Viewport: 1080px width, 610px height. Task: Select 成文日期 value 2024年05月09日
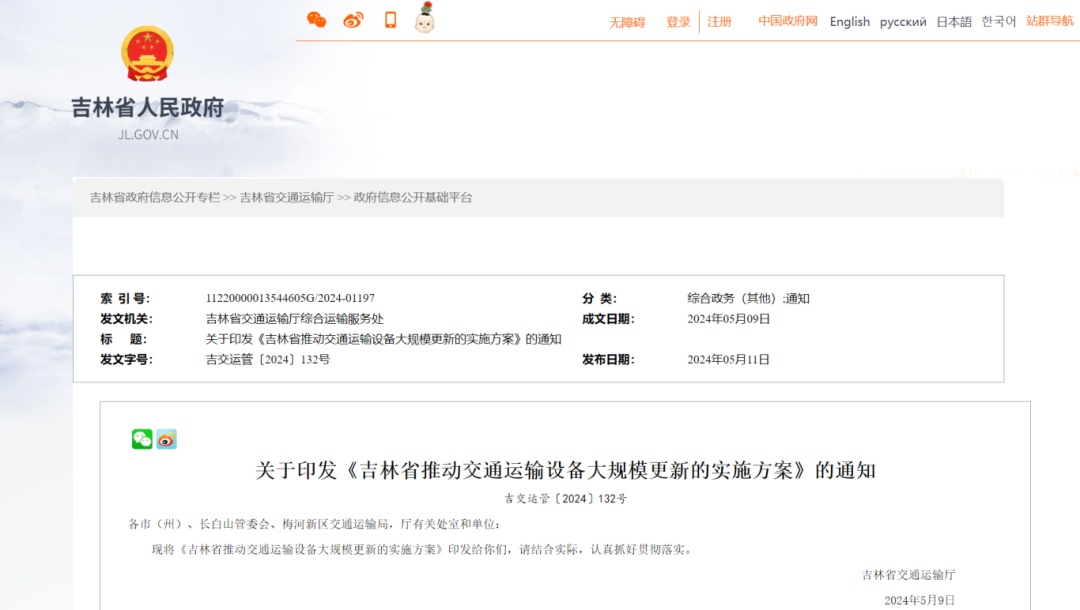728,319
